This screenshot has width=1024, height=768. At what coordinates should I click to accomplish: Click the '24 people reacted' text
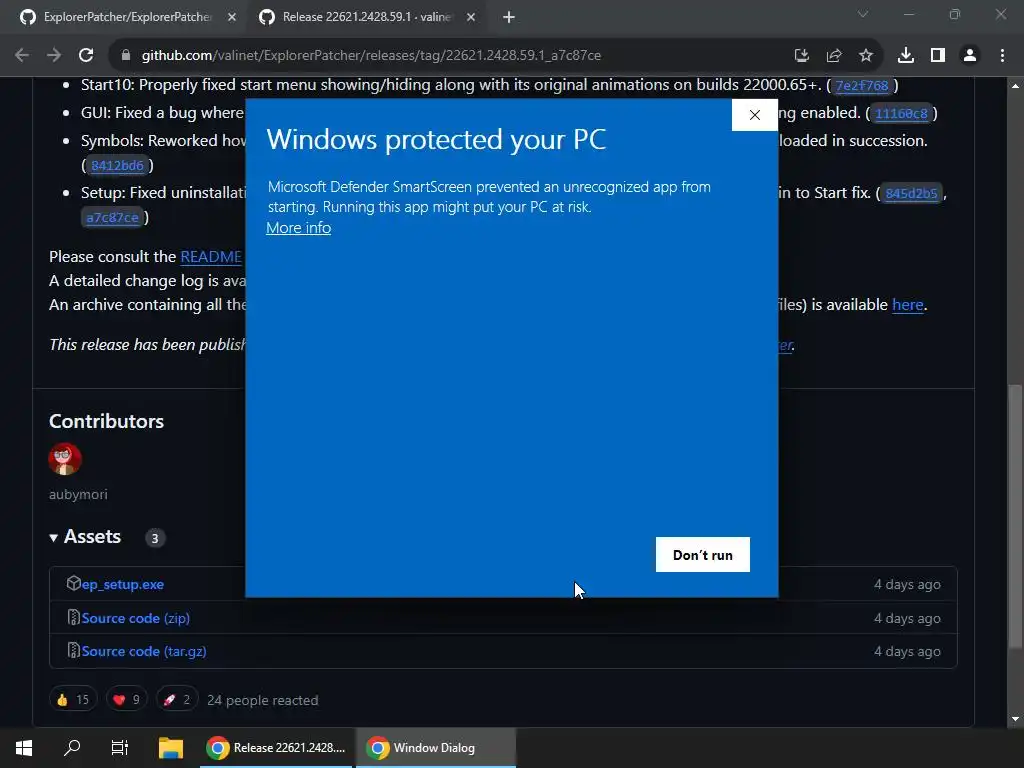click(263, 700)
